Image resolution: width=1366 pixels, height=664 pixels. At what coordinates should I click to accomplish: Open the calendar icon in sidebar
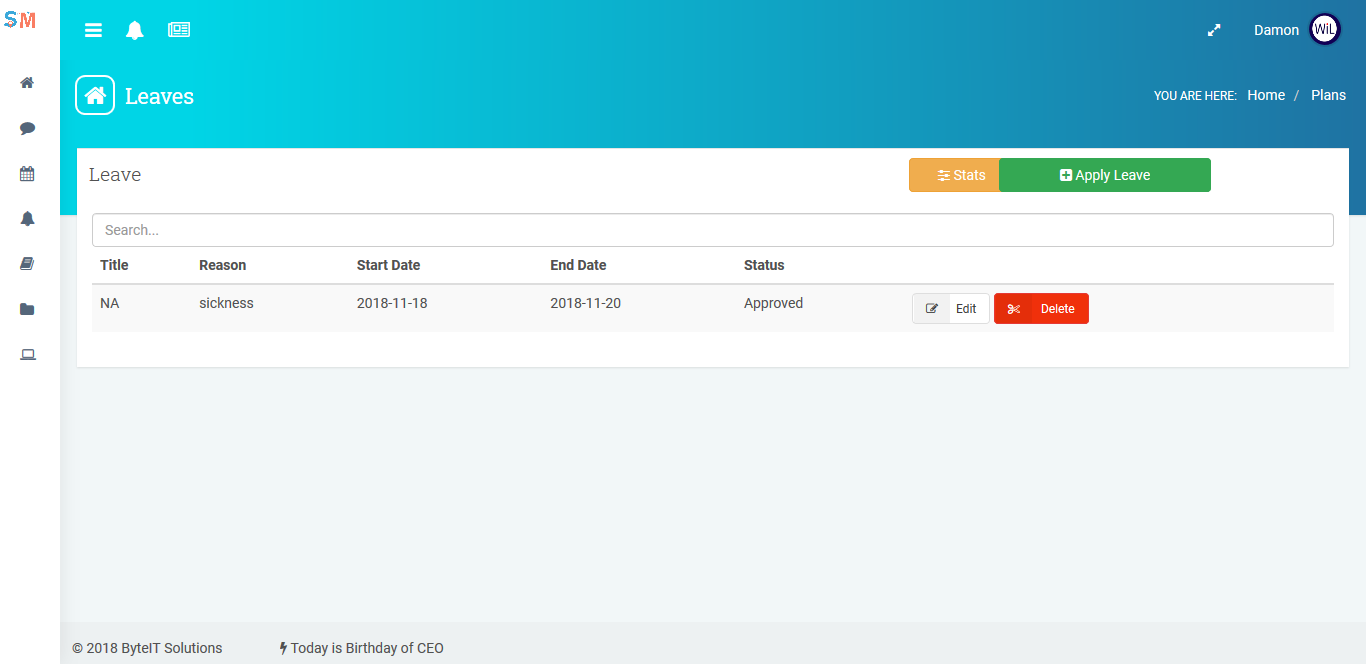(x=28, y=174)
